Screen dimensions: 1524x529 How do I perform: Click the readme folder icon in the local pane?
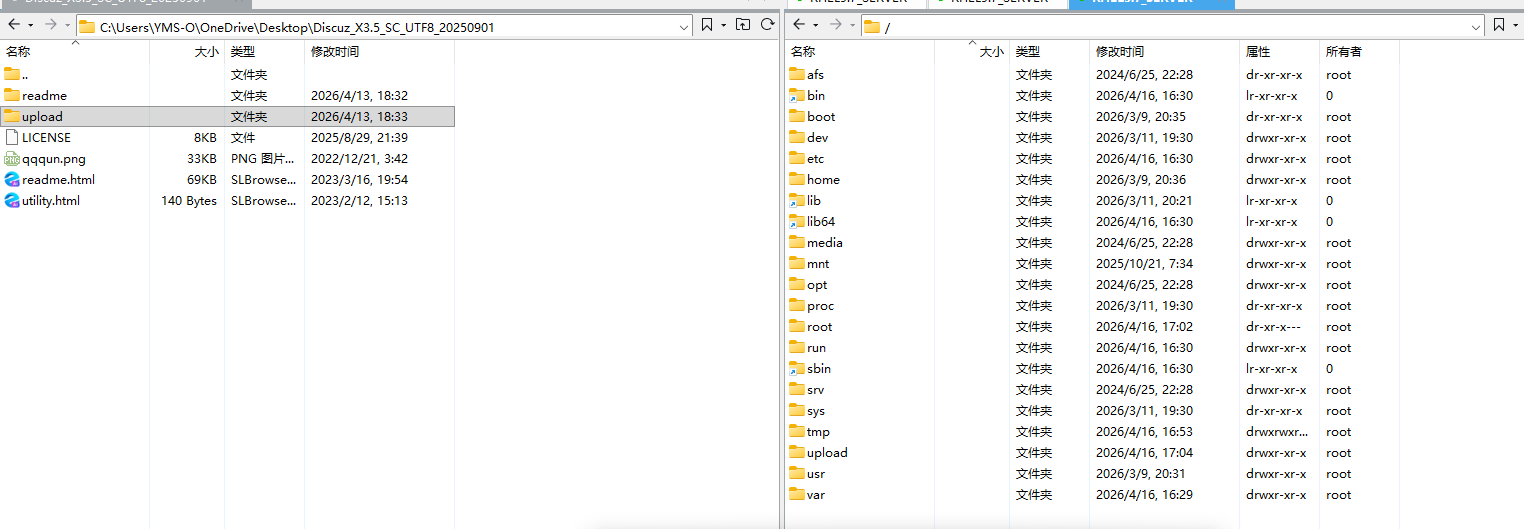coord(12,95)
